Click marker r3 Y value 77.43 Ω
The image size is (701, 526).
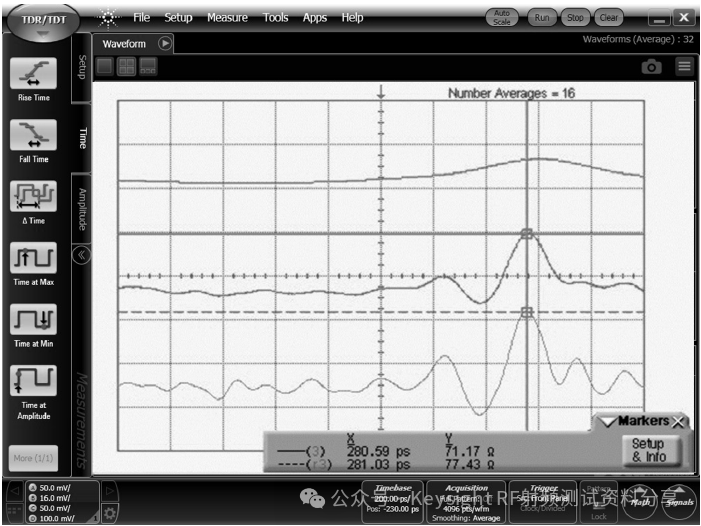469,465
